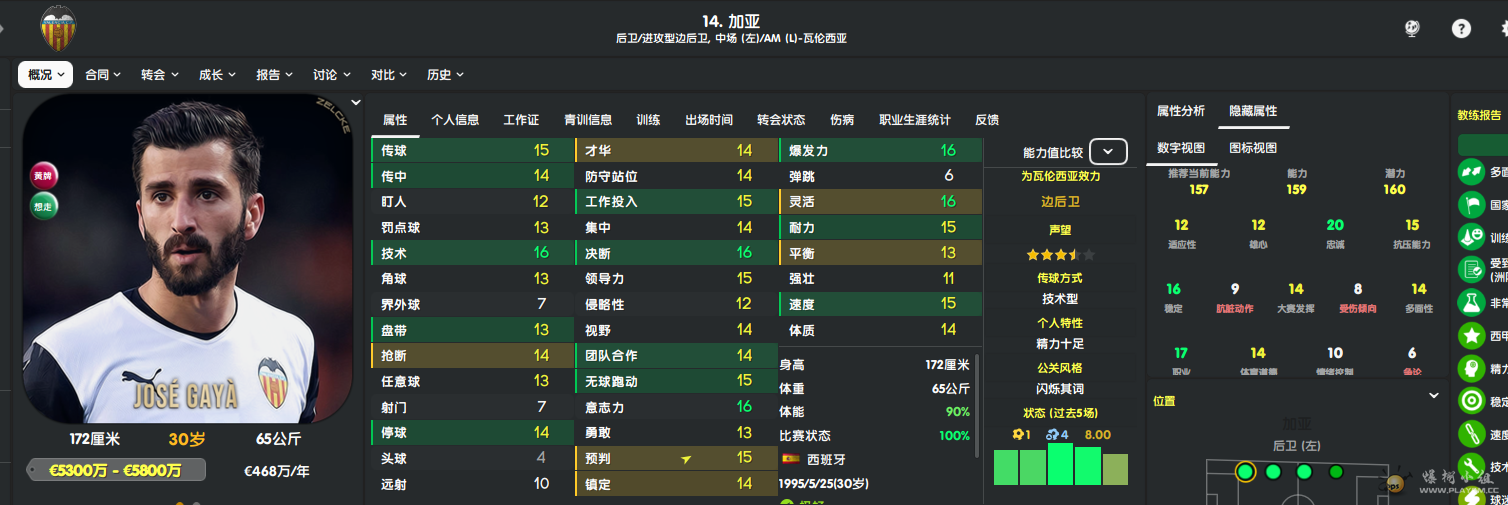Open the 能力值比较 comparison dropdown
1508x505 pixels.
1108,152
